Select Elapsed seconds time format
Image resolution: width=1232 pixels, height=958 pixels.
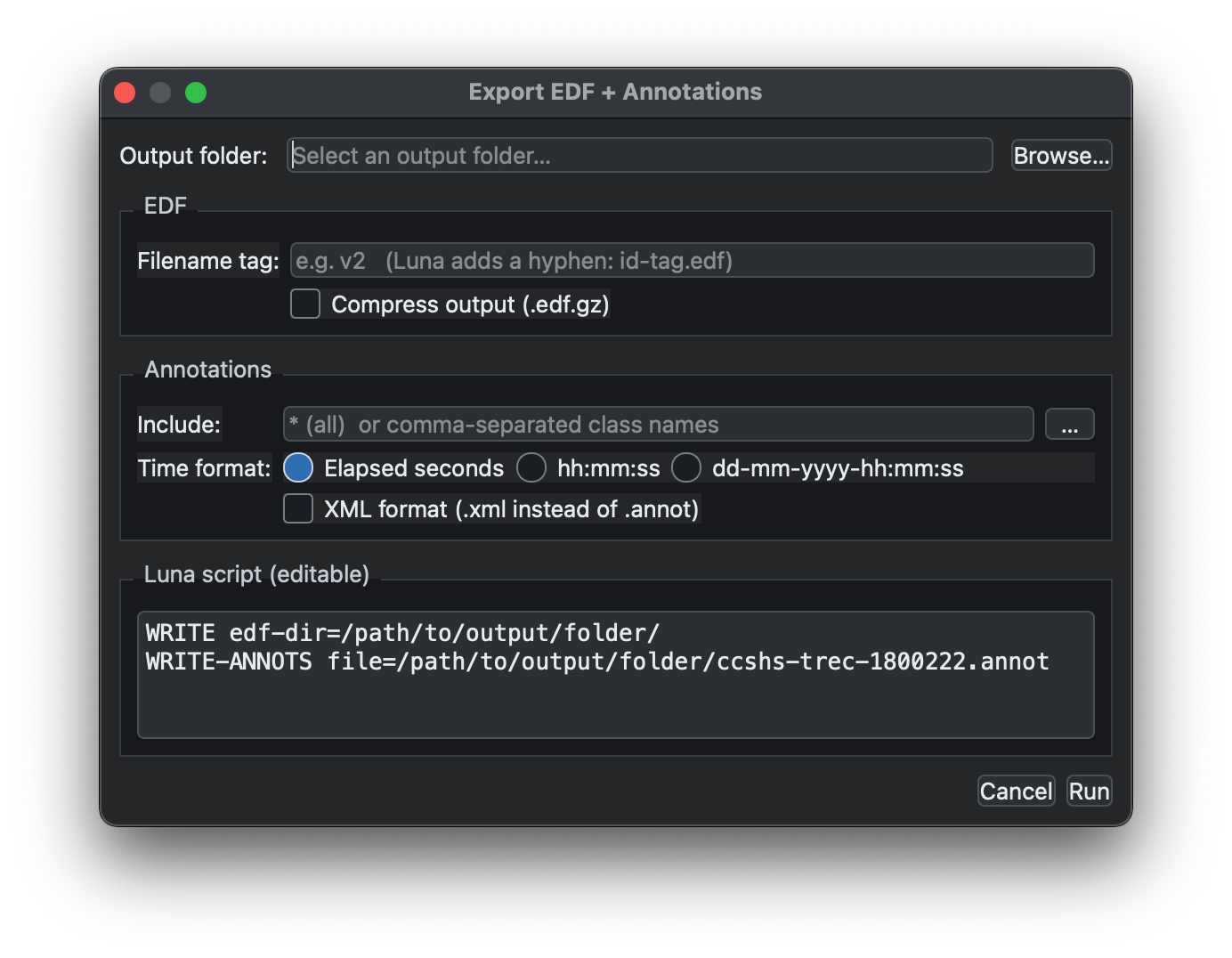tap(298, 468)
